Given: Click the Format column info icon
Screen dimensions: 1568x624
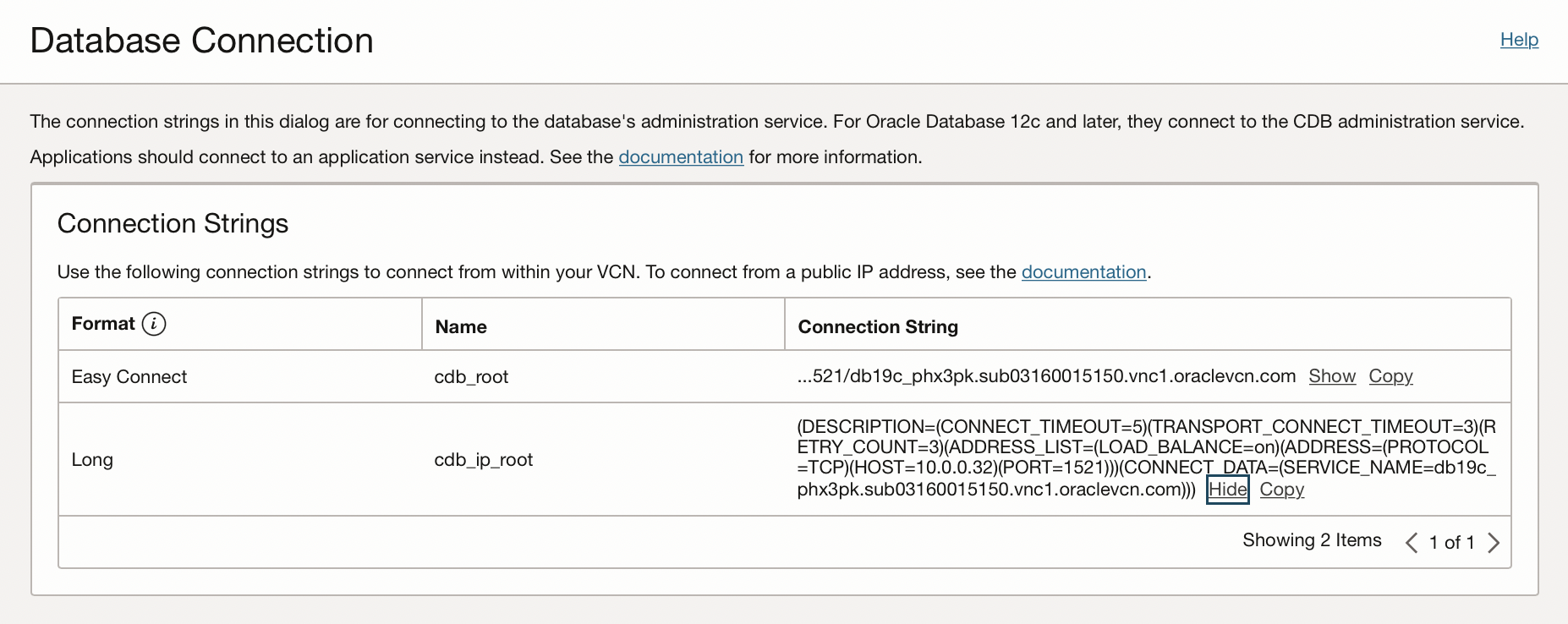Looking at the screenshot, I should coord(154,324).
